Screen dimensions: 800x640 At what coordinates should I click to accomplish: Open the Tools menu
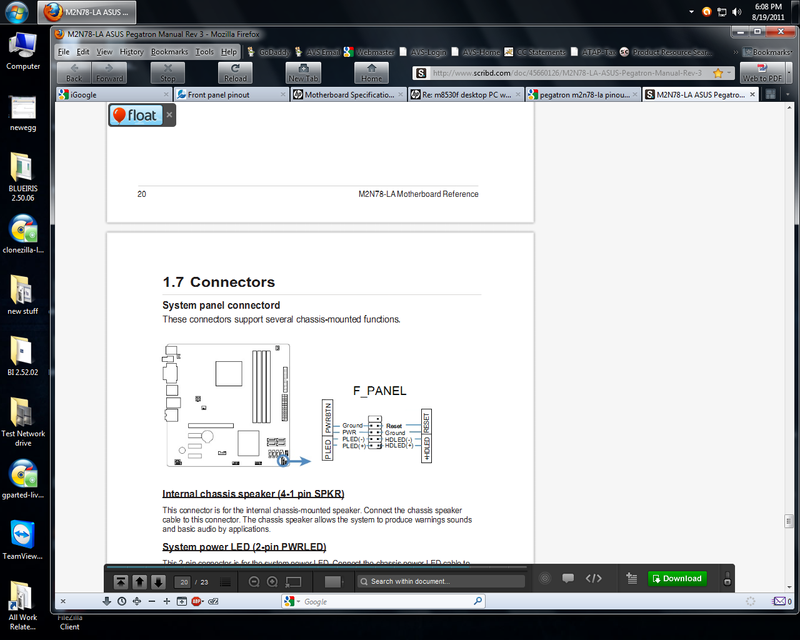[x=205, y=52]
